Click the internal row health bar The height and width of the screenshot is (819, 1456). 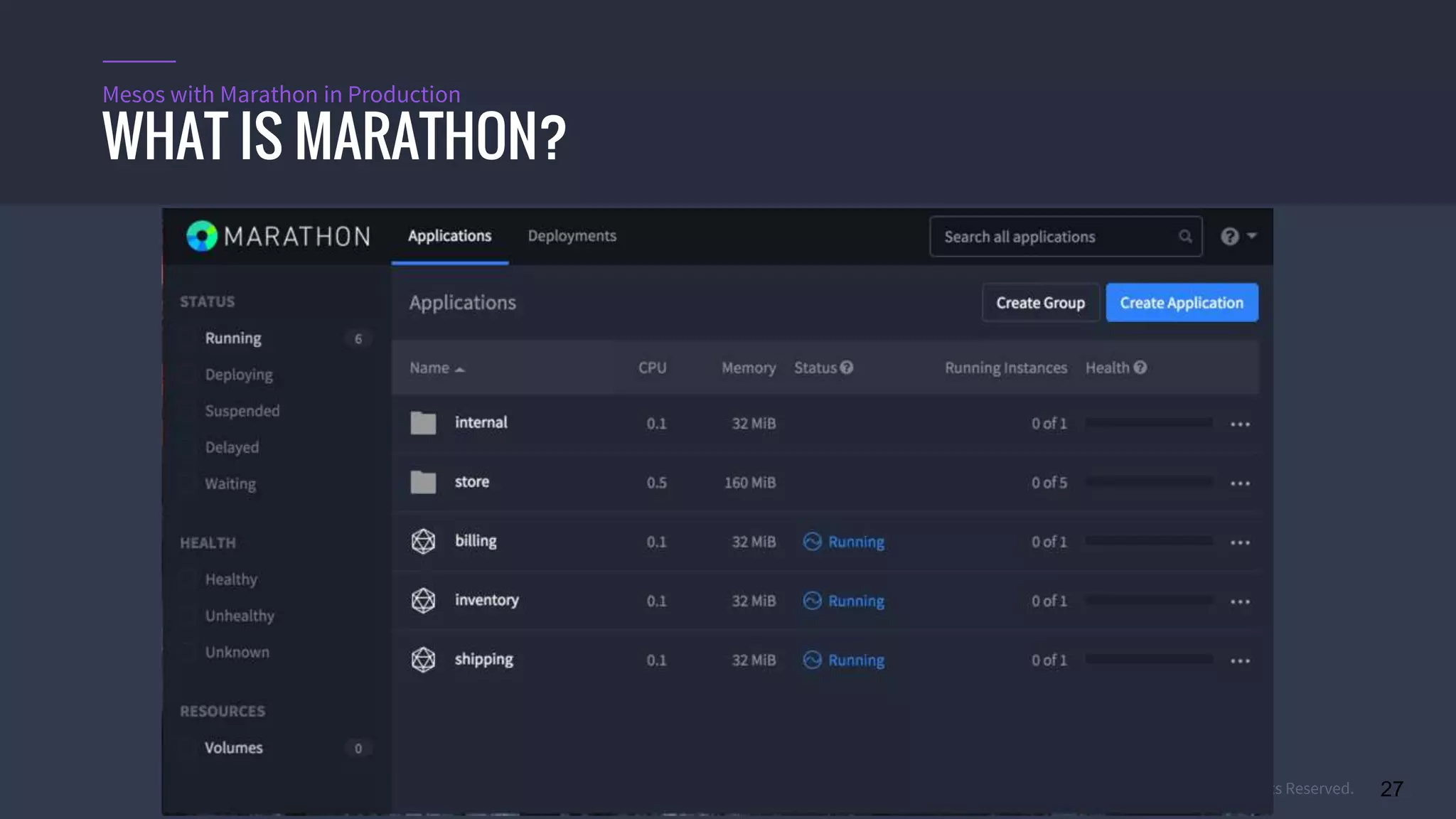point(1149,423)
